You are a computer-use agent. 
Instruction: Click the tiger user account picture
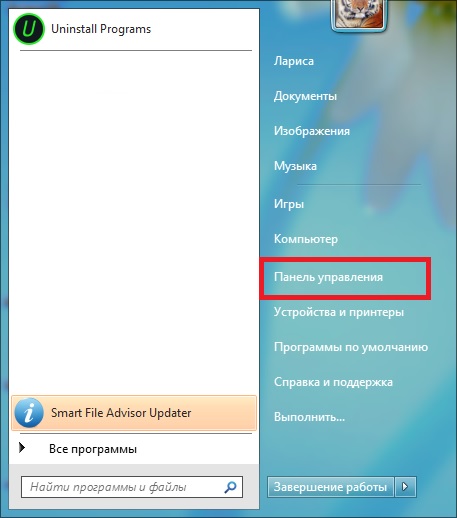pyautogui.click(x=358, y=14)
